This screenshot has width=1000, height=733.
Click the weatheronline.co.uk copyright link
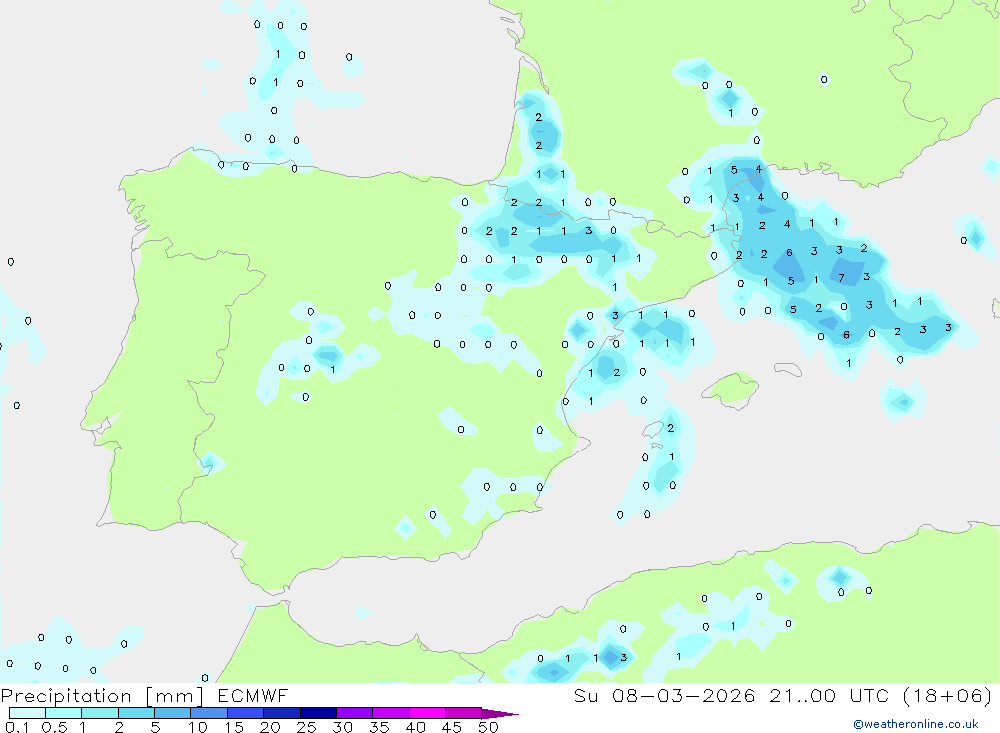point(916,724)
